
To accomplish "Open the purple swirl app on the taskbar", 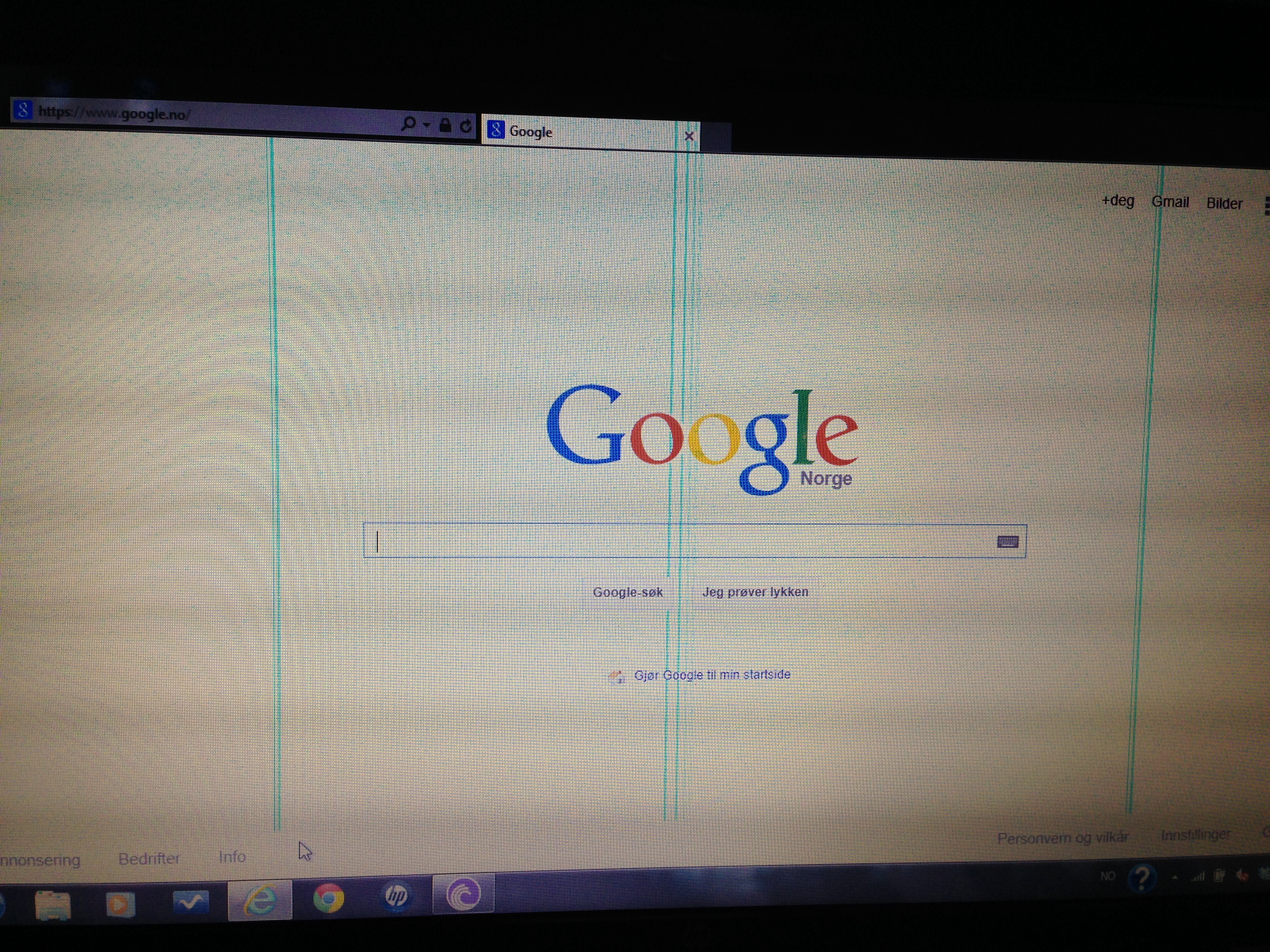I will pos(463,893).
